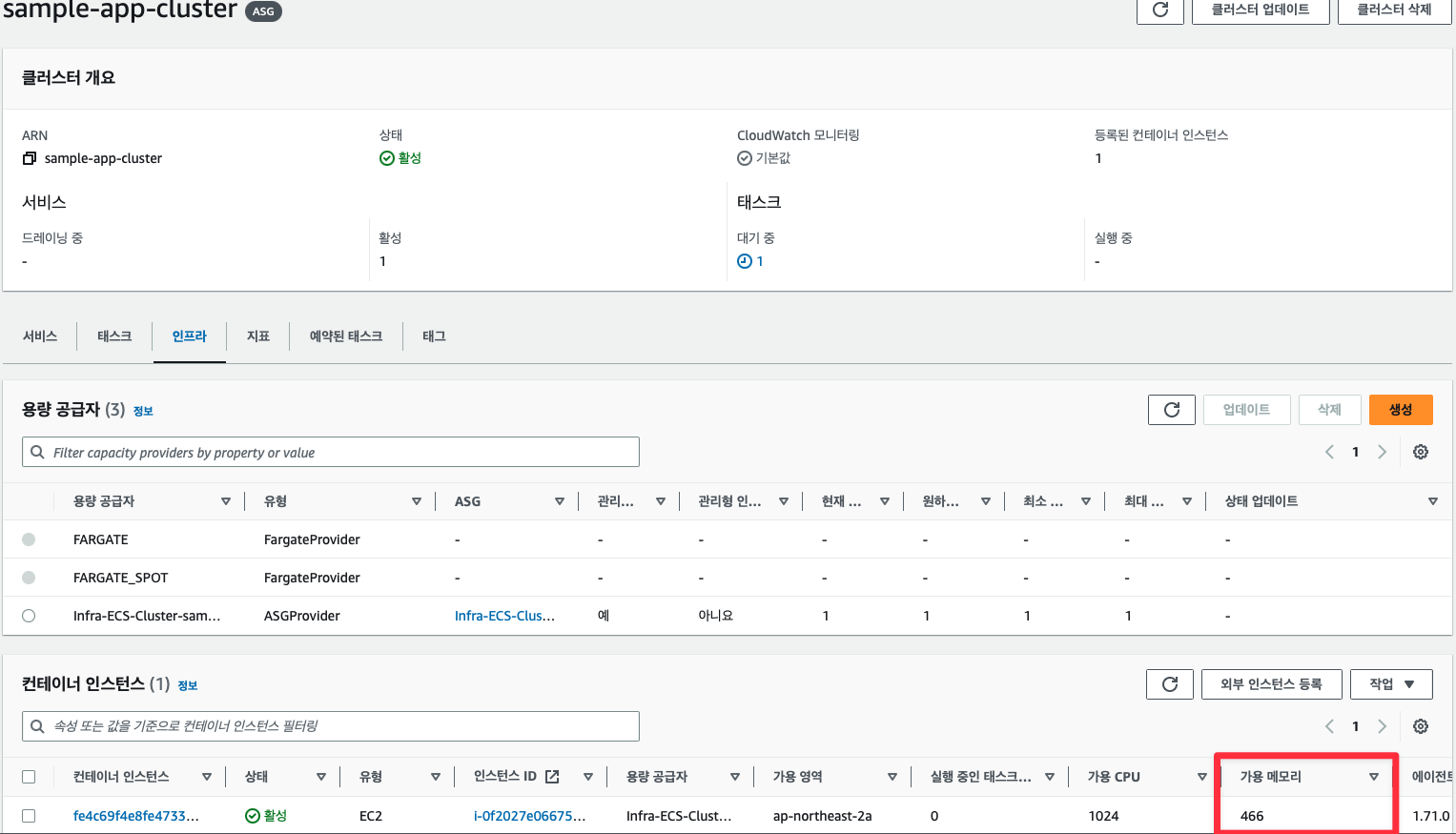Open instance ID i-0f2027e06675 link

click(530, 816)
